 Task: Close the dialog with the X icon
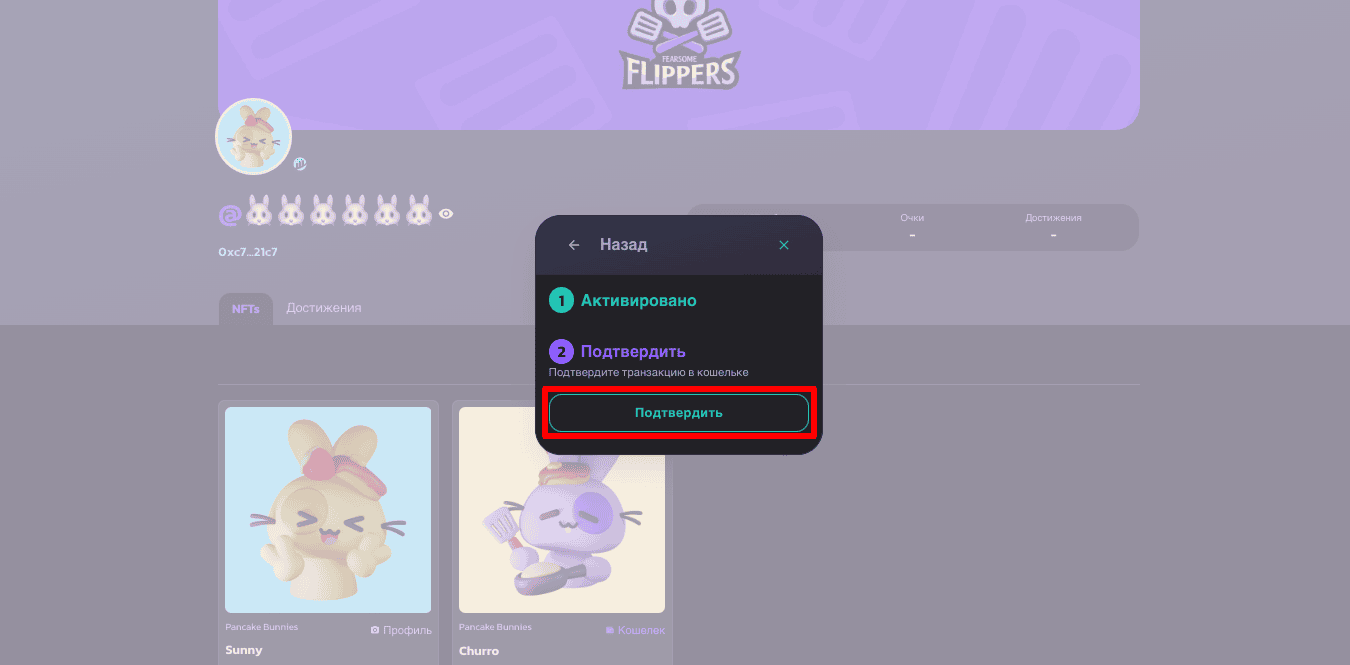(x=784, y=245)
